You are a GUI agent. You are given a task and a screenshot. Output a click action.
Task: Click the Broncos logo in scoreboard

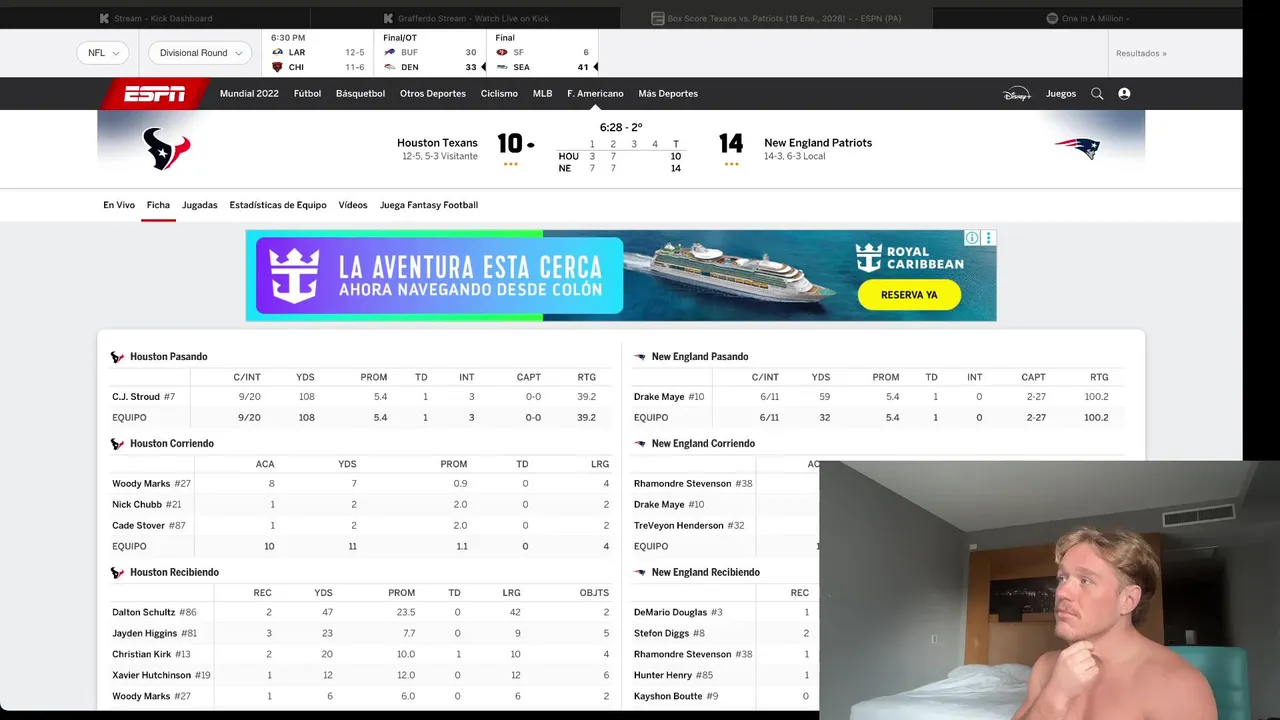pyautogui.click(x=390, y=67)
